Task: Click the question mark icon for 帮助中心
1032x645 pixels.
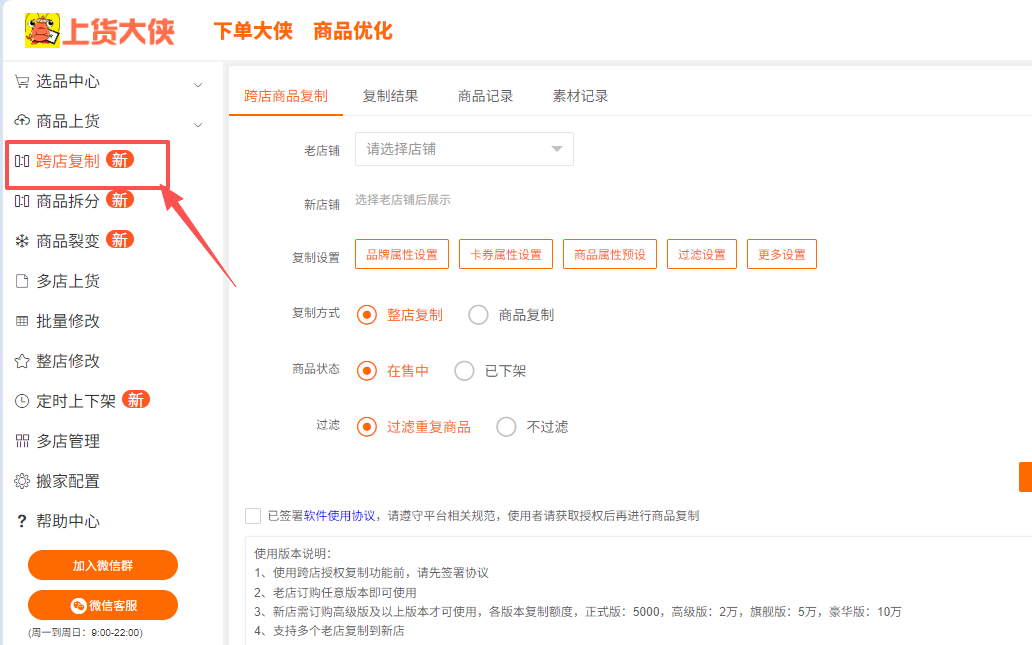Action: tap(22, 521)
